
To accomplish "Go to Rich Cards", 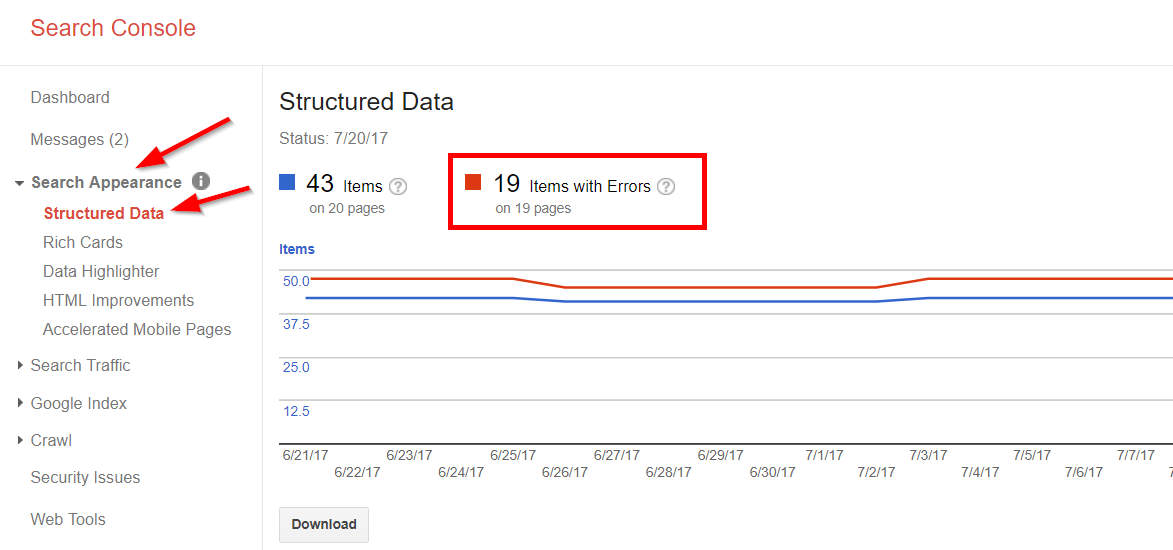I will tap(83, 242).
